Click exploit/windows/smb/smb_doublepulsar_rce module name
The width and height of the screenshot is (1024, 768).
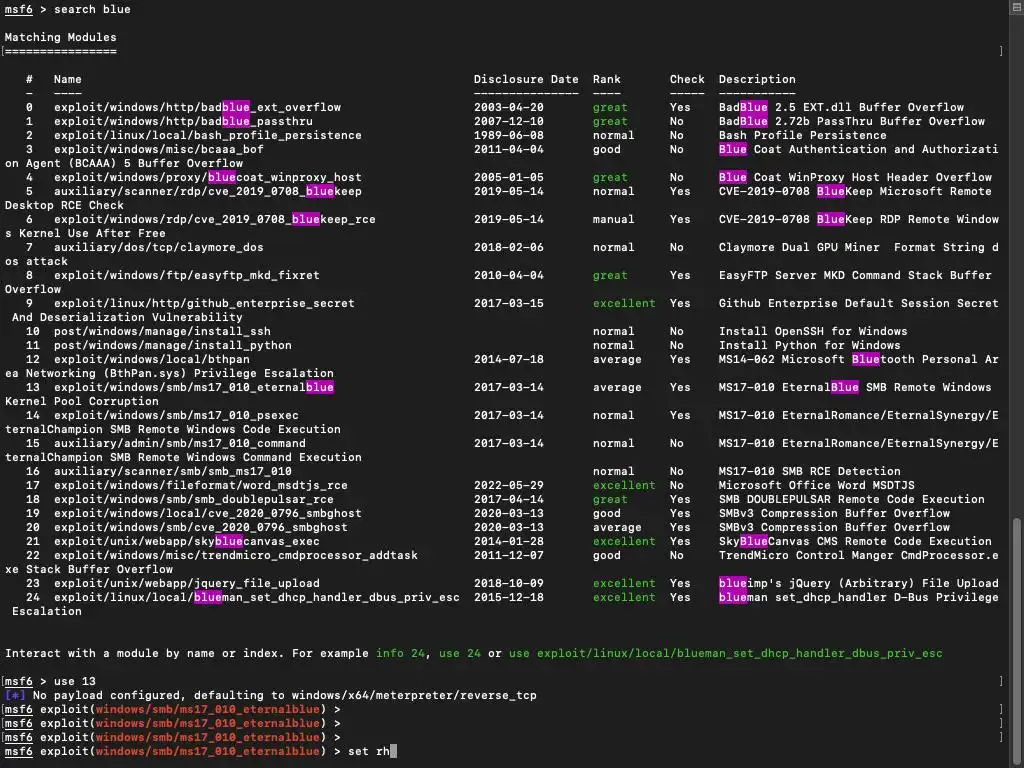click(x=194, y=500)
